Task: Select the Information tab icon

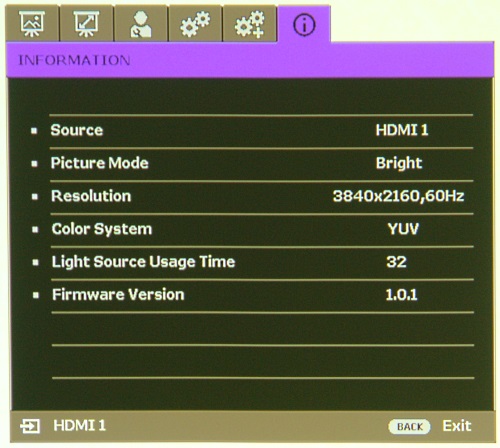Action: click(x=304, y=25)
